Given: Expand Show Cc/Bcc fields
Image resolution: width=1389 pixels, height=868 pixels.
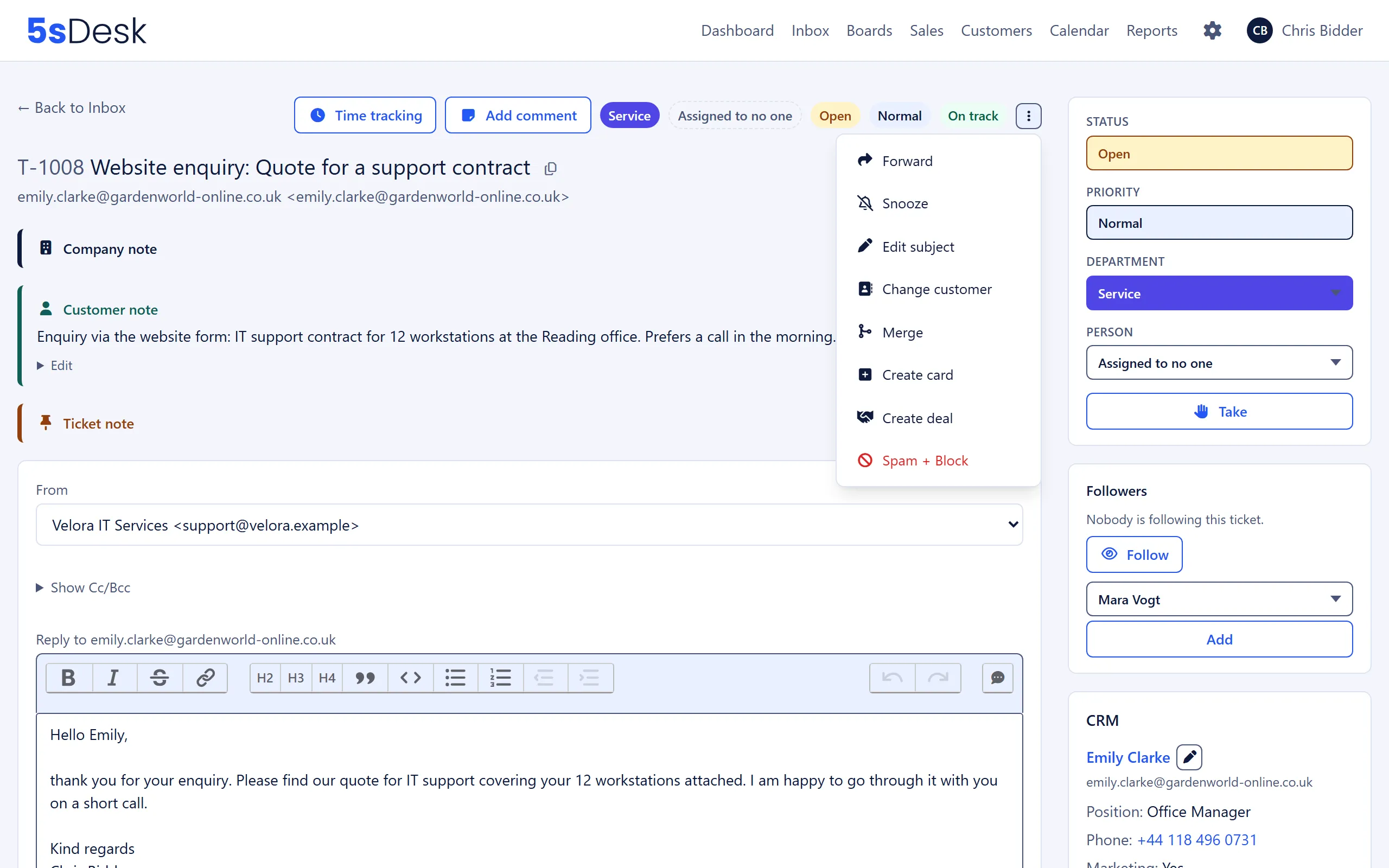Looking at the screenshot, I should [83, 588].
